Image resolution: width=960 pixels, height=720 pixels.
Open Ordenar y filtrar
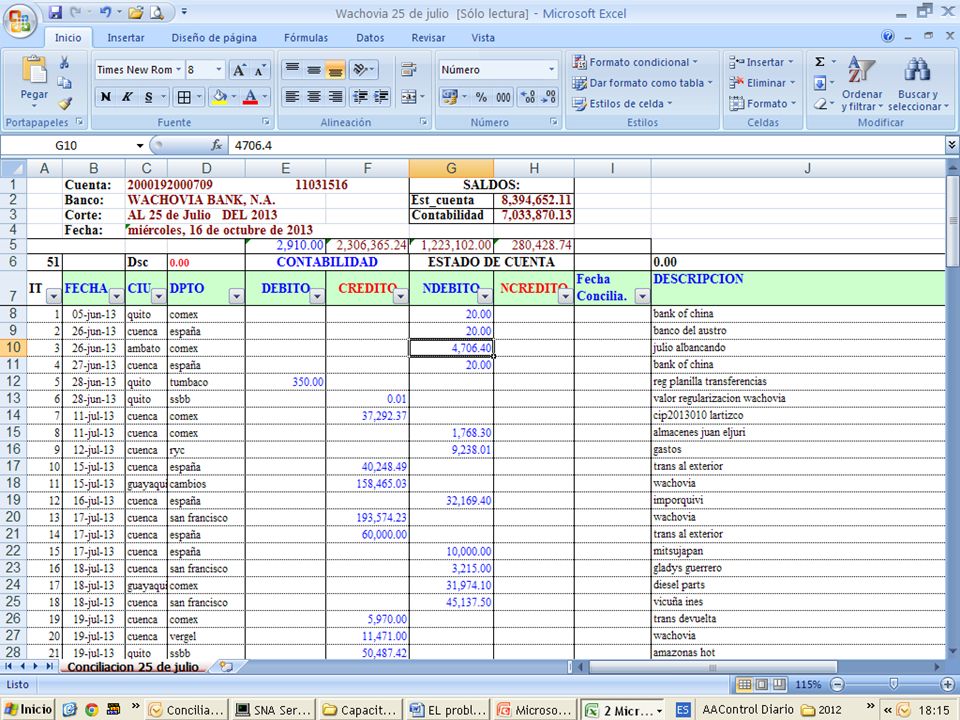tap(862, 83)
